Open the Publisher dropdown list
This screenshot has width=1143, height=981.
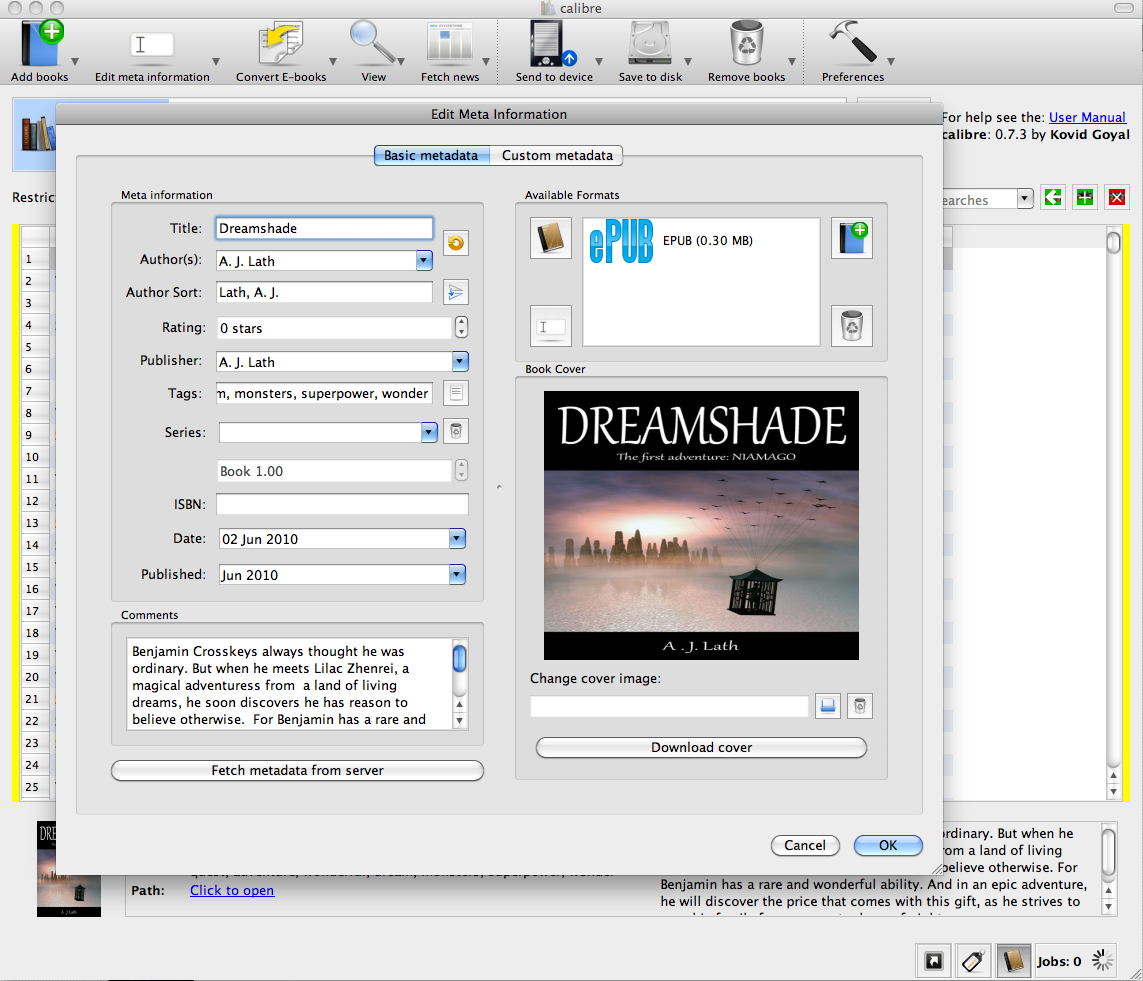click(x=460, y=362)
